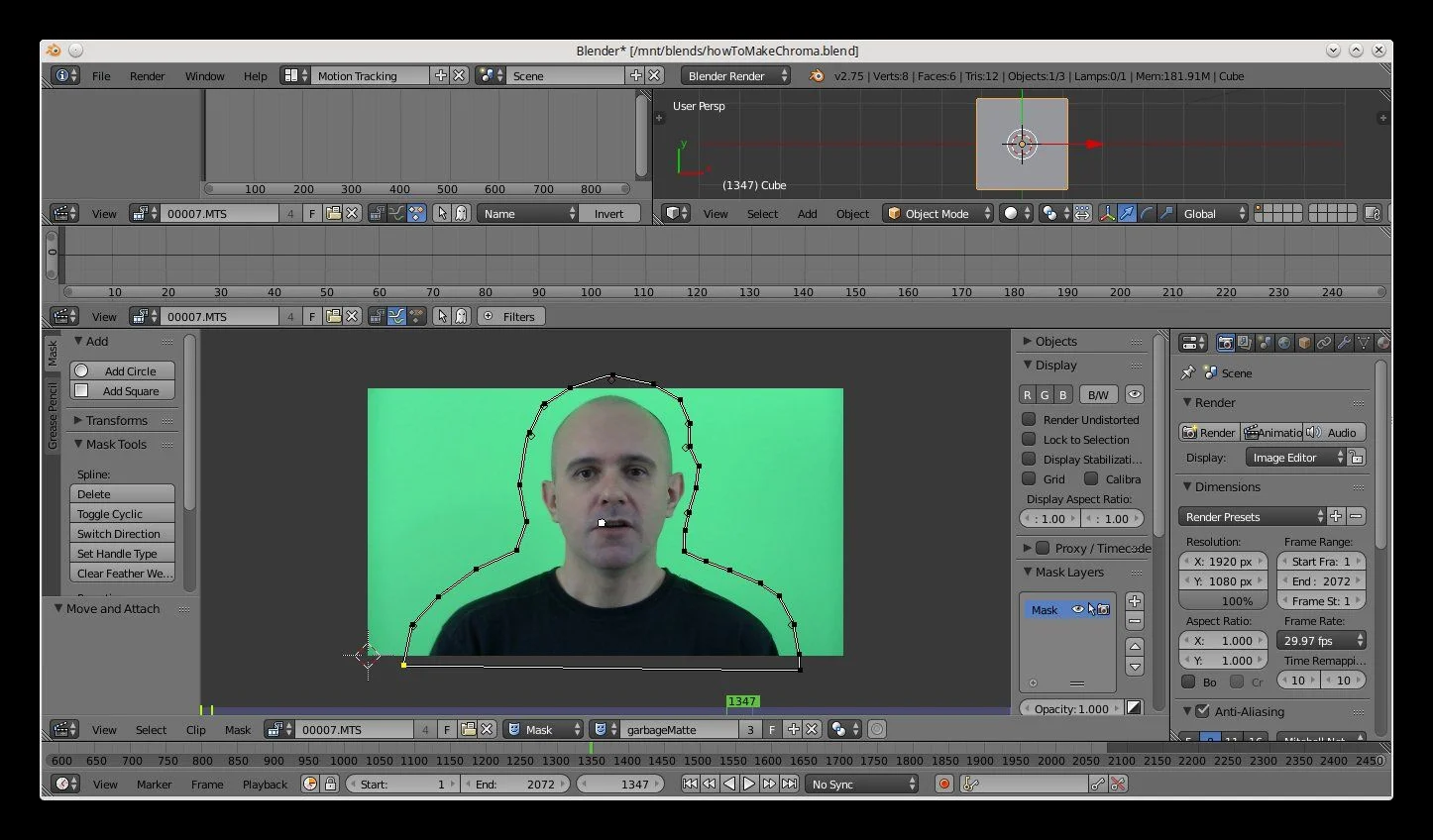Click the Add Circle button
The width and height of the screenshot is (1433, 840).
(x=123, y=370)
